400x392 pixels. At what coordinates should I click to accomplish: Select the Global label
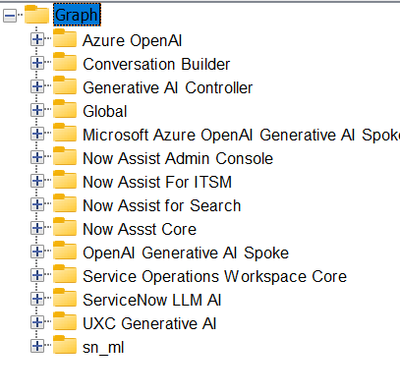pyautogui.click(x=105, y=112)
